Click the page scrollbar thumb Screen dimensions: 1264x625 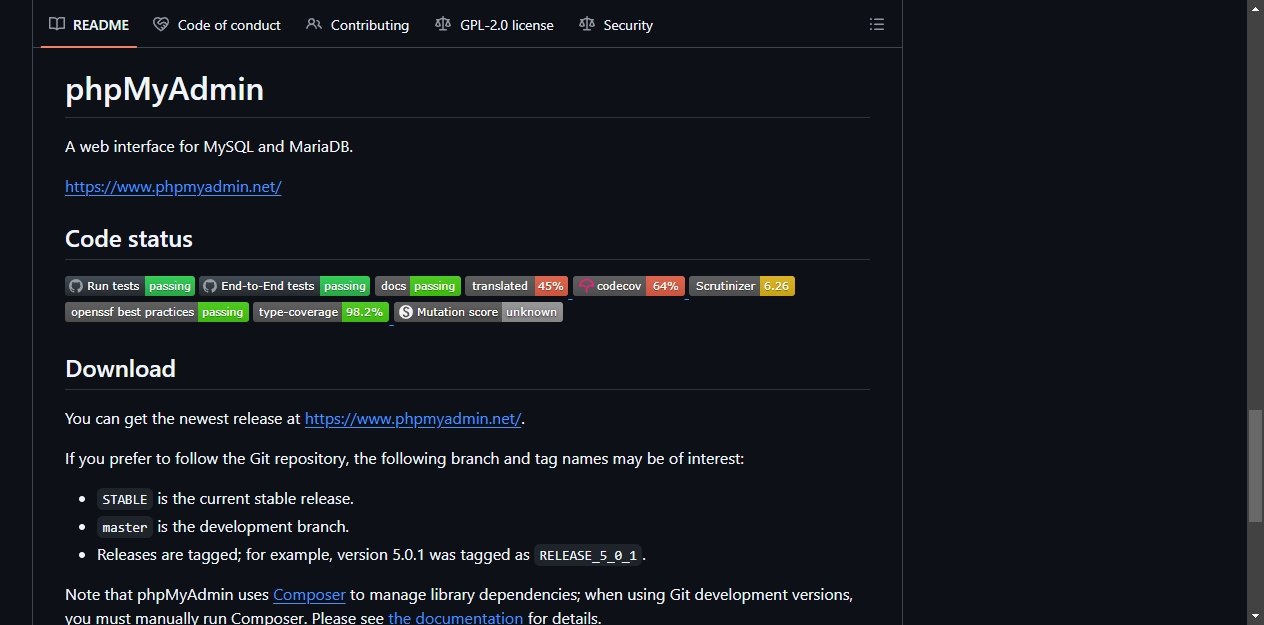[x=1256, y=466]
